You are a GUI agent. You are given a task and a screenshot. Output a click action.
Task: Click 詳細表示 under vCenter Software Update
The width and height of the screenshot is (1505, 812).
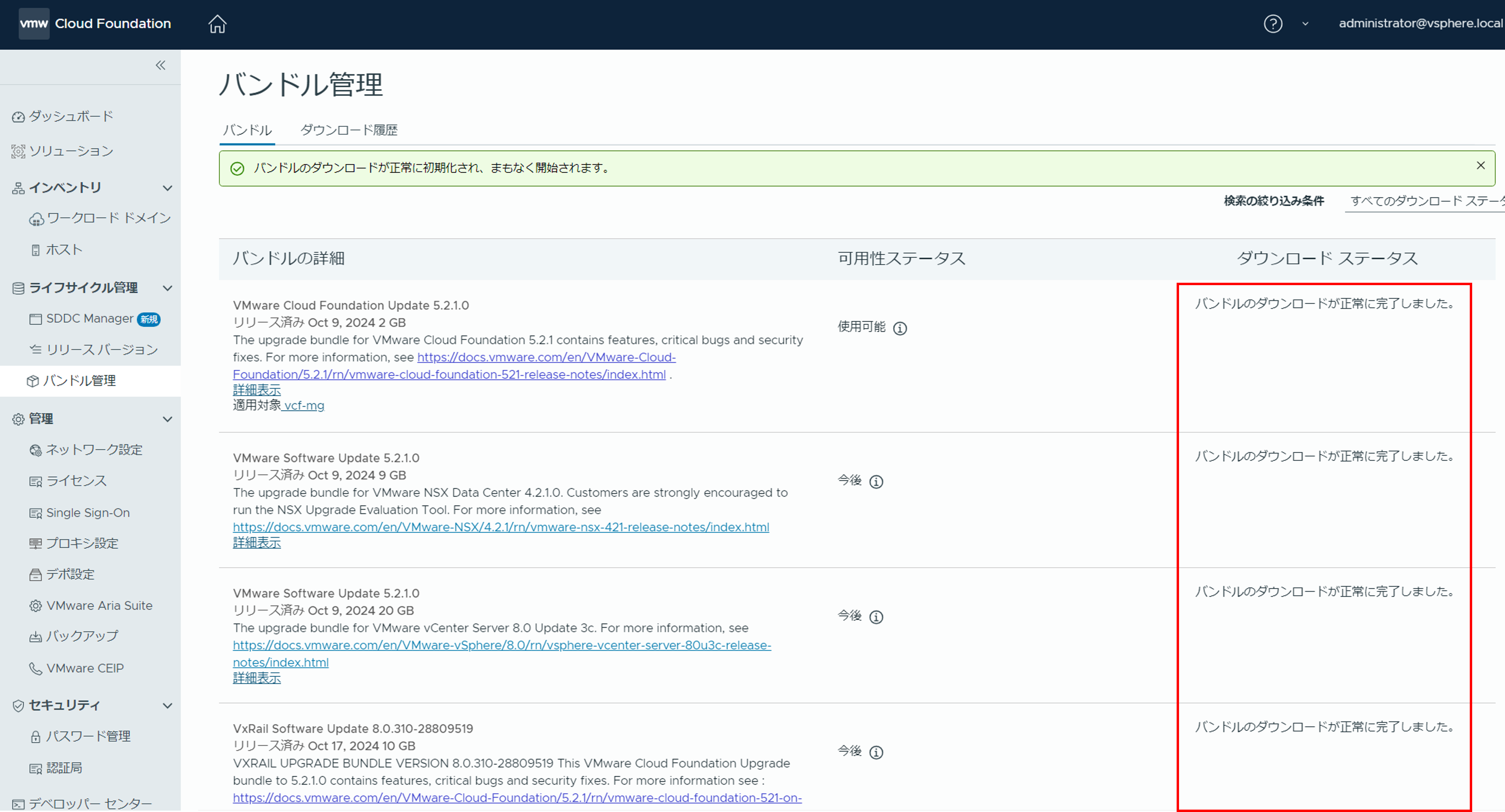(257, 679)
